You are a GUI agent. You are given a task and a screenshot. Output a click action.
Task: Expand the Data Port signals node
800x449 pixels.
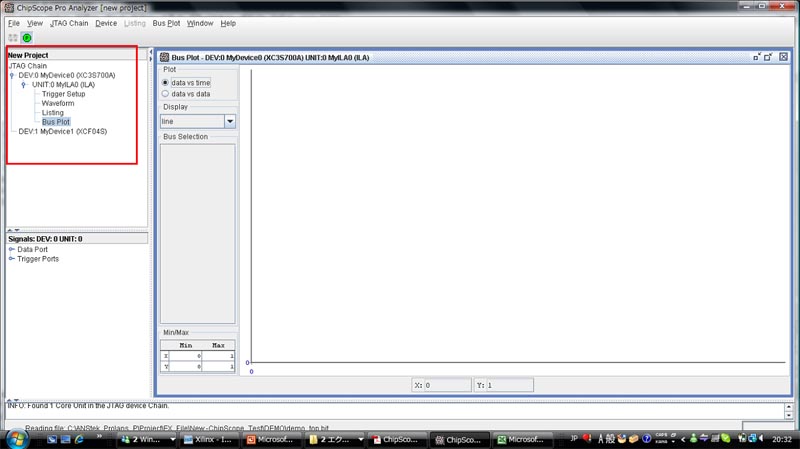[12, 250]
